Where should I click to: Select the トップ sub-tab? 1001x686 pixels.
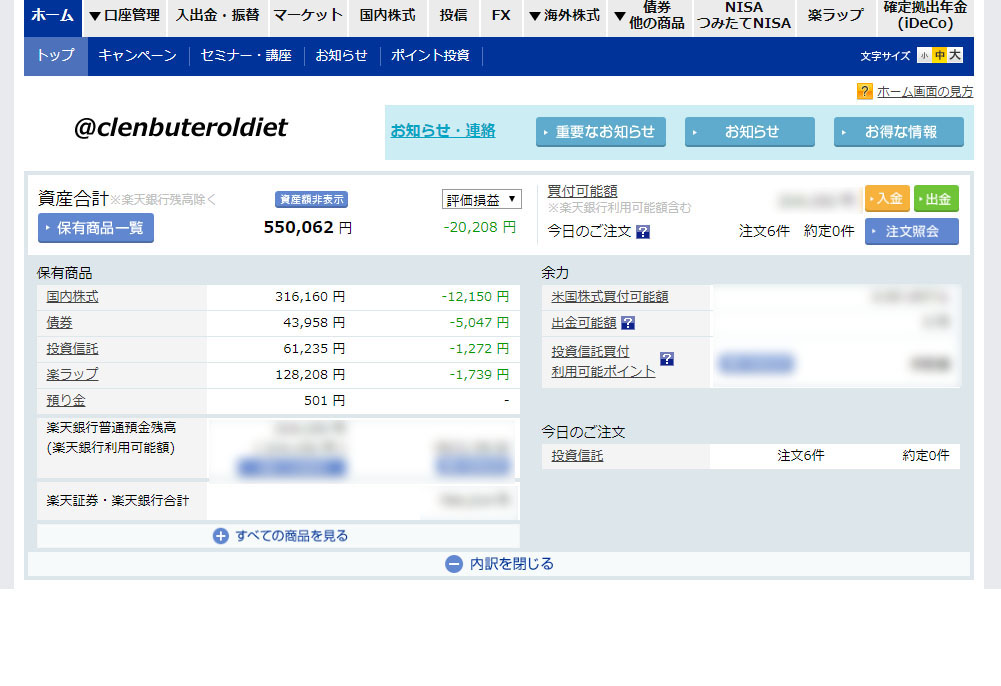click(x=56, y=56)
